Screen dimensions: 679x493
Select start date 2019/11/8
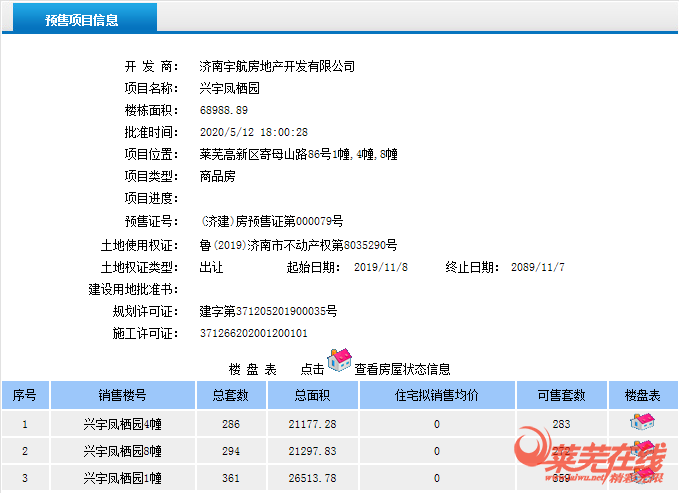coord(381,267)
